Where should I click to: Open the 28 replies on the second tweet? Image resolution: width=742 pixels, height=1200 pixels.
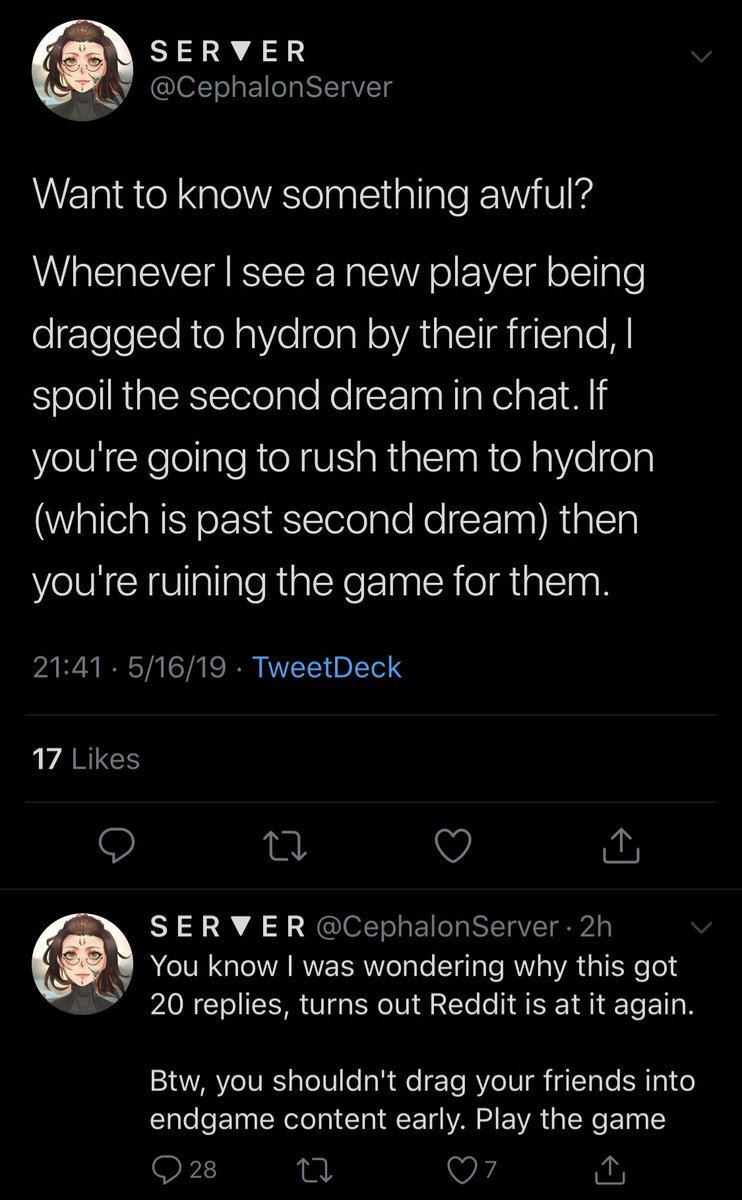point(182,1169)
